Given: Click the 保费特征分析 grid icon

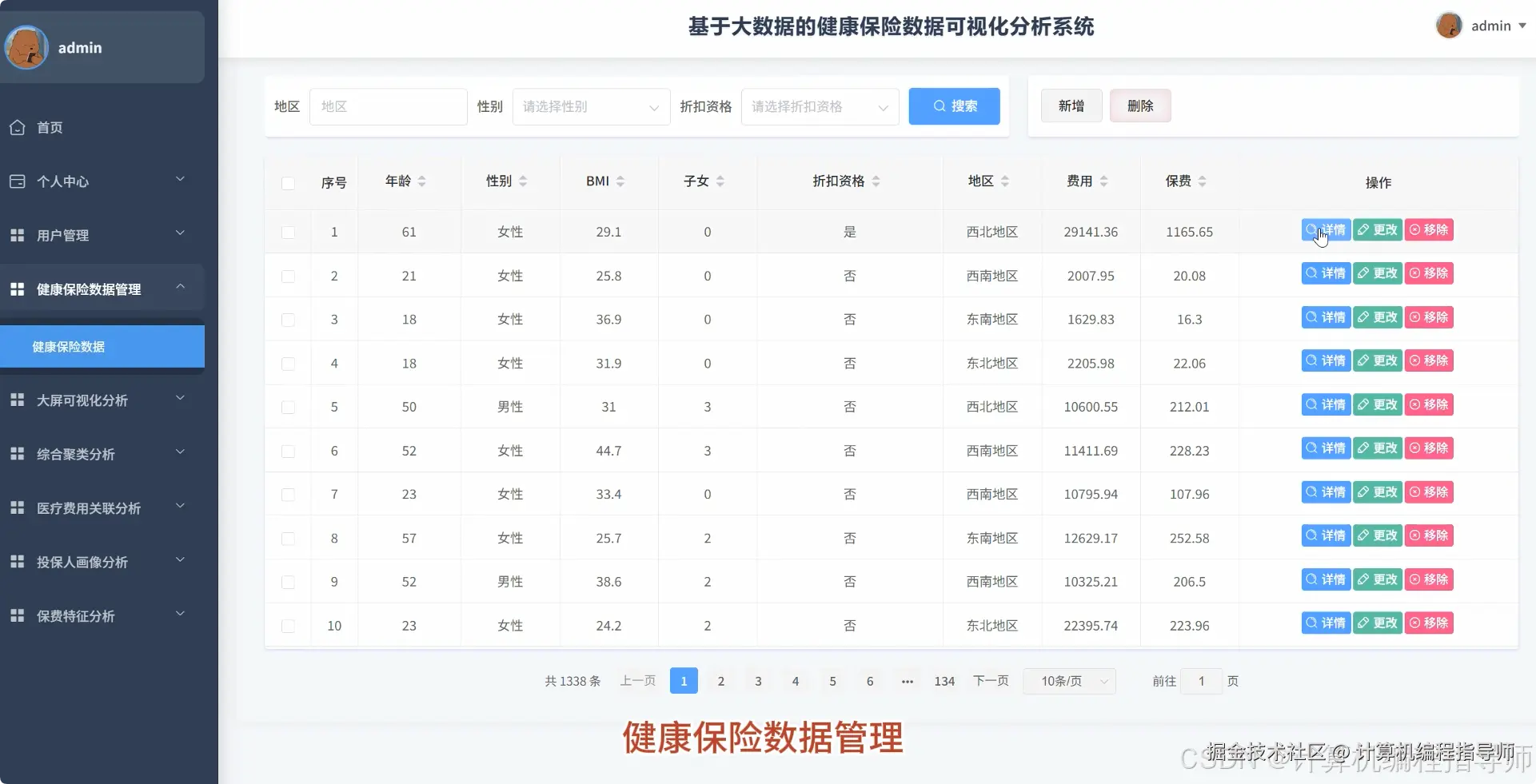Looking at the screenshot, I should pos(17,615).
